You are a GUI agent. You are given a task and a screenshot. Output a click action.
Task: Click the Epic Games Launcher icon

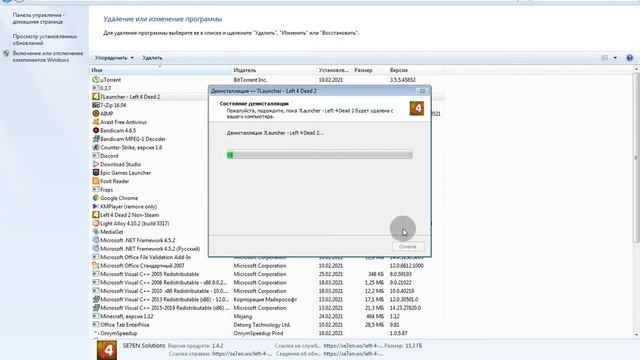point(96,173)
